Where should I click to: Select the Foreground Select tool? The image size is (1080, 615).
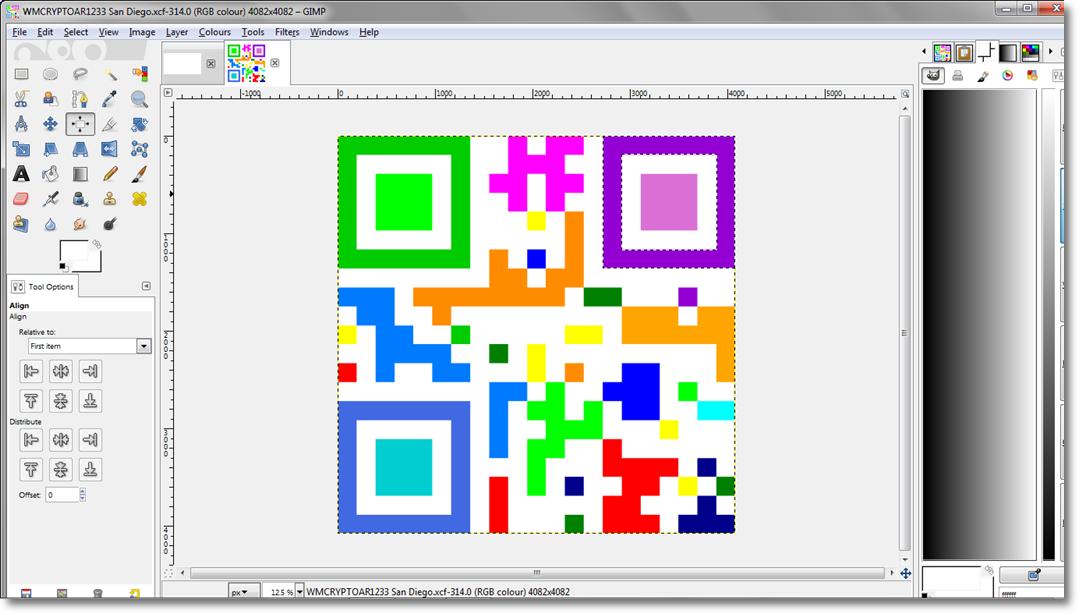(x=50, y=99)
